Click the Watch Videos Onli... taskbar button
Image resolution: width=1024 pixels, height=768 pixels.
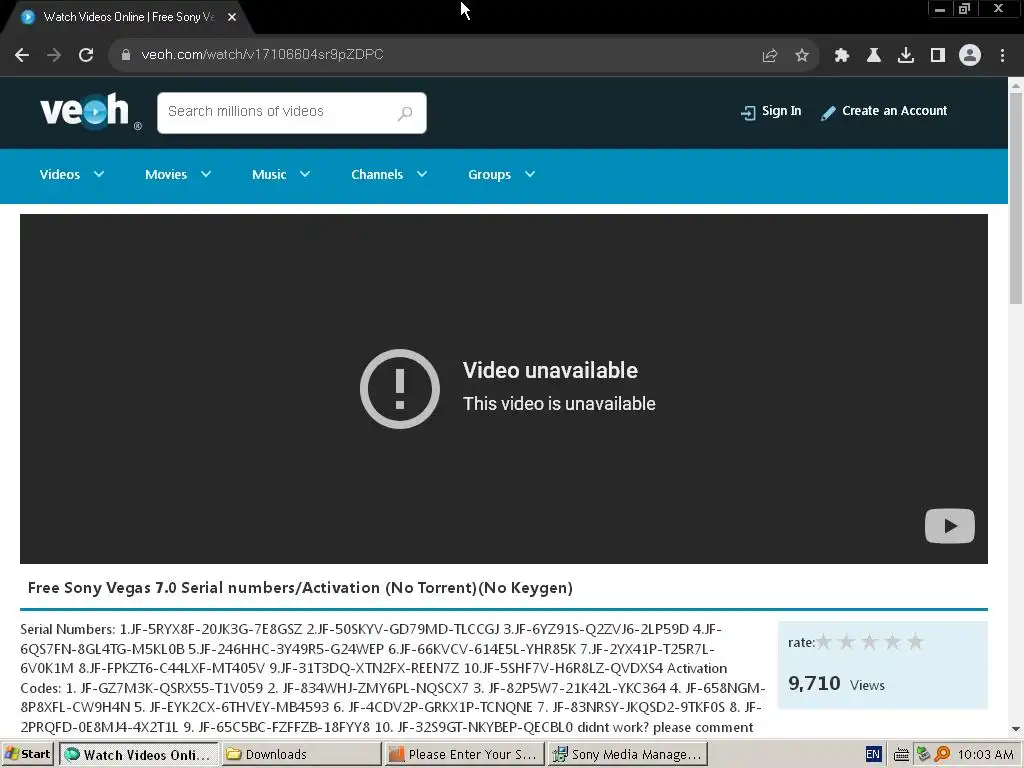pos(138,754)
